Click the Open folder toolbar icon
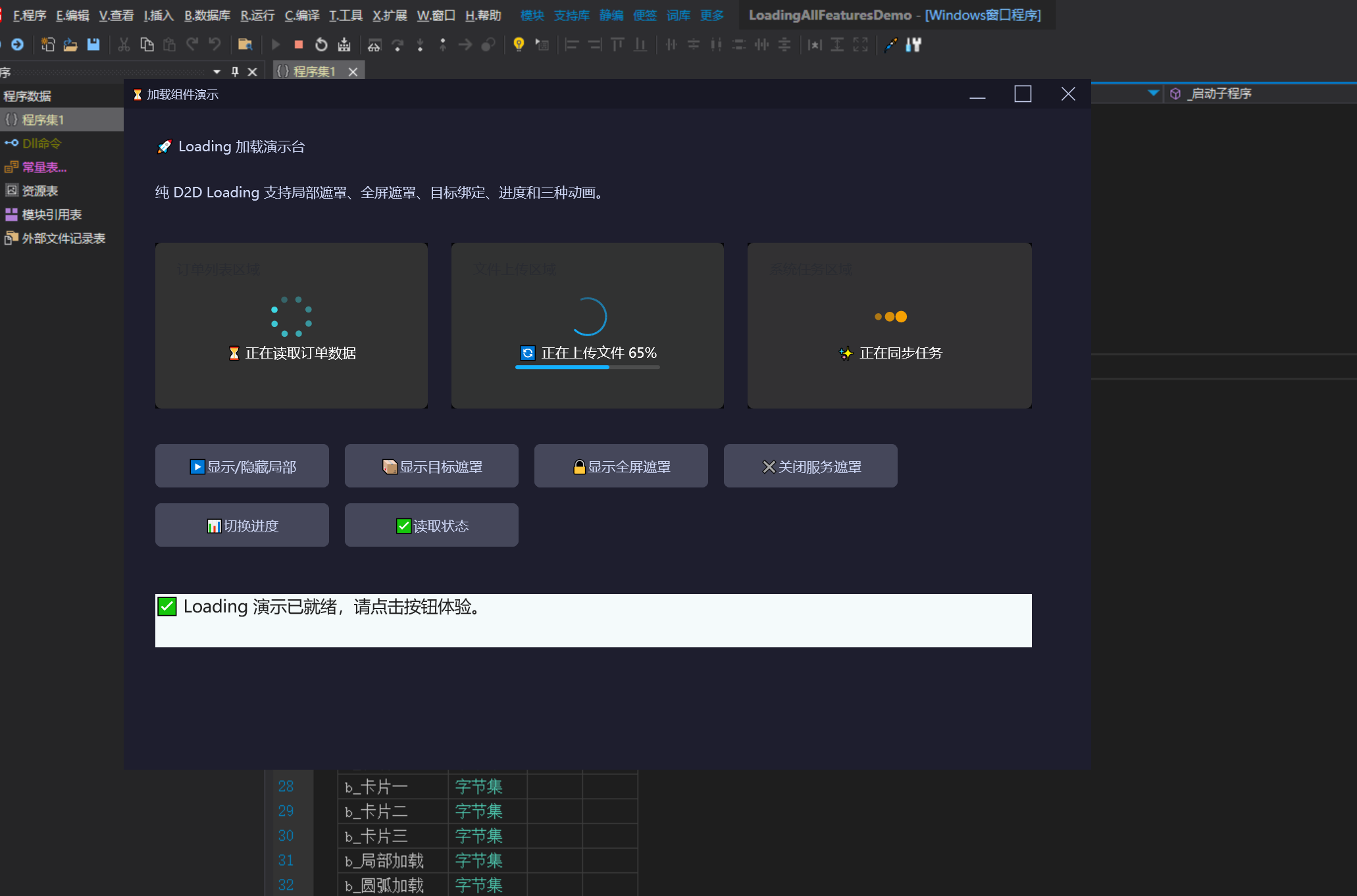This screenshot has height=896, width=1357. click(x=70, y=45)
